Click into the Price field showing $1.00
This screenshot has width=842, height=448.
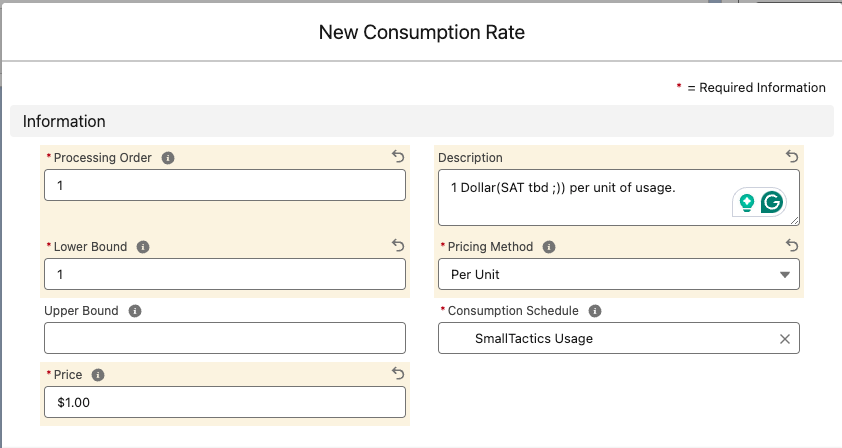(224, 402)
